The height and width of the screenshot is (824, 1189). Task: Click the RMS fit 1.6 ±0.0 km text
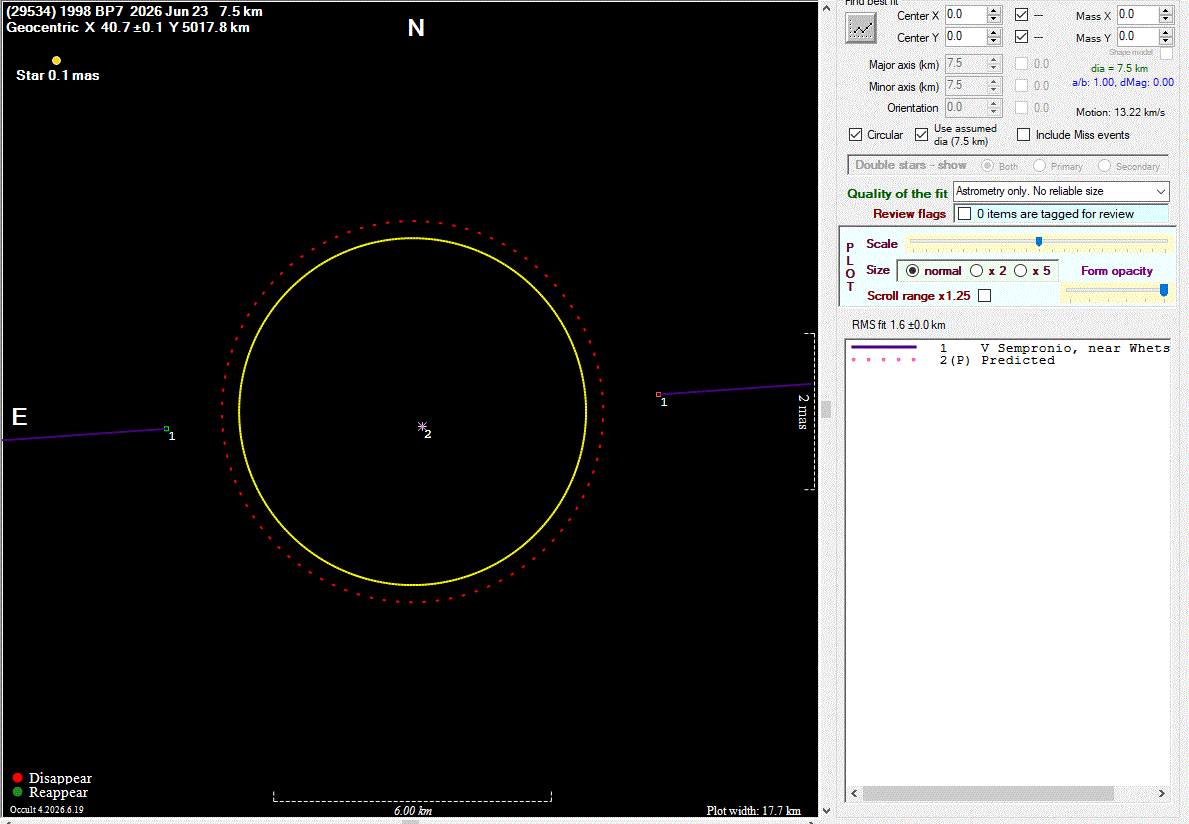pos(899,324)
